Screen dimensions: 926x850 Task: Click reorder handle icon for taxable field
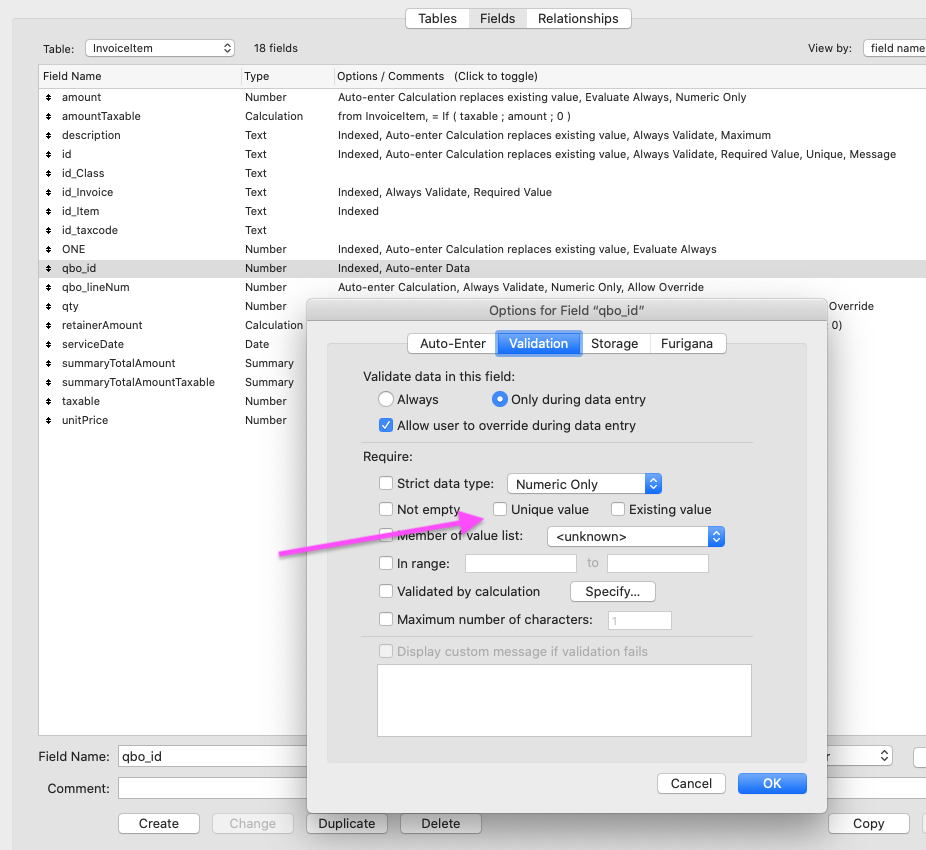[48, 401]
